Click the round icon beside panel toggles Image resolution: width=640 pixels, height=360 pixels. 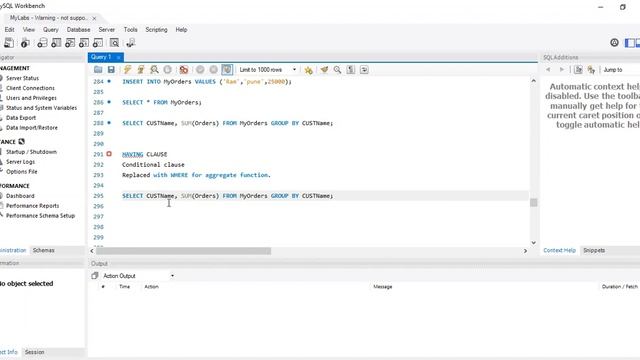pos(614,42)
